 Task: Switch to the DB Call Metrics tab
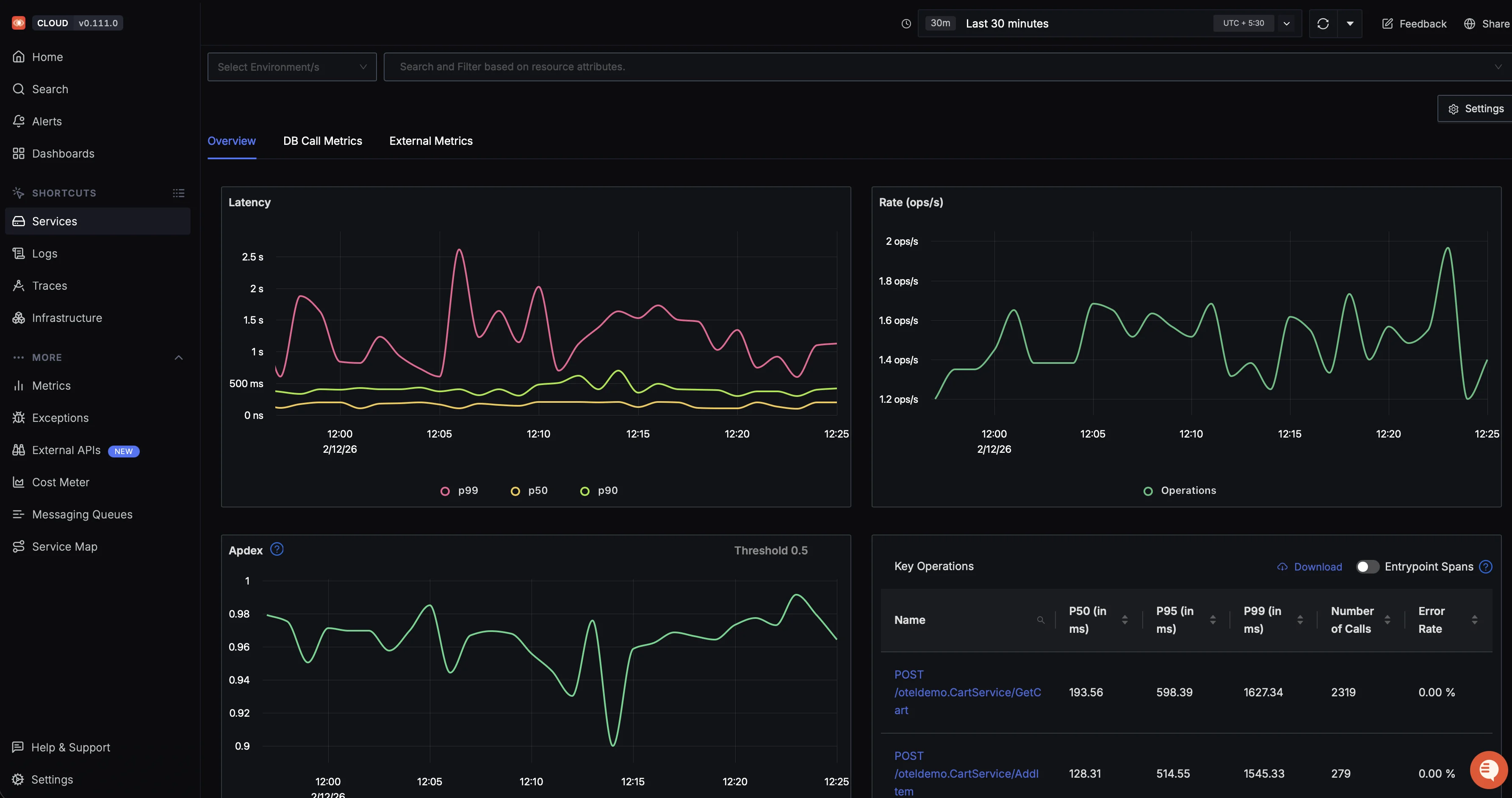(x=323, y=141)
